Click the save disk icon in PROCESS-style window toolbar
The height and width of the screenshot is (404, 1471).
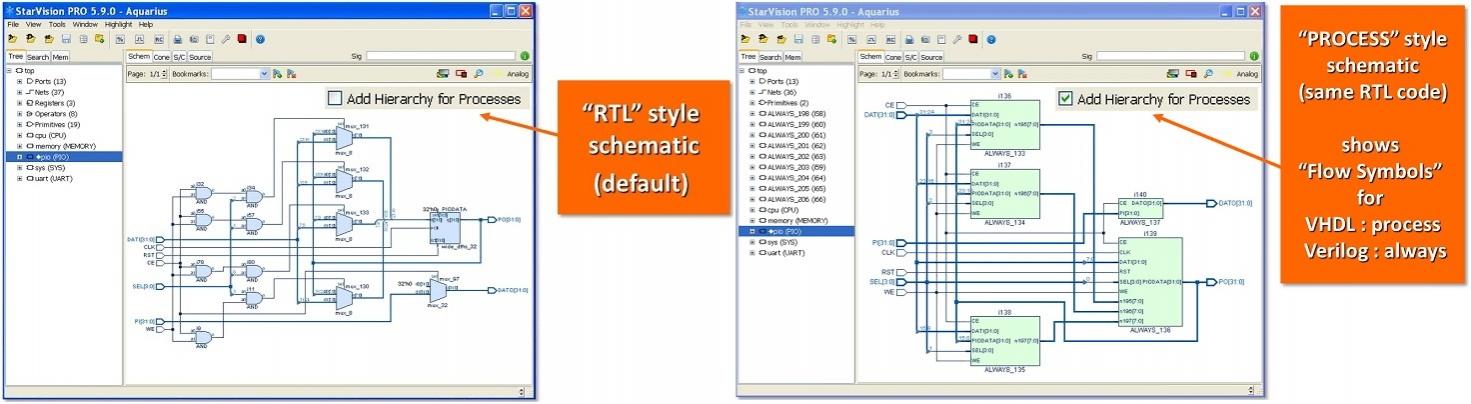[x=798, y=39]
